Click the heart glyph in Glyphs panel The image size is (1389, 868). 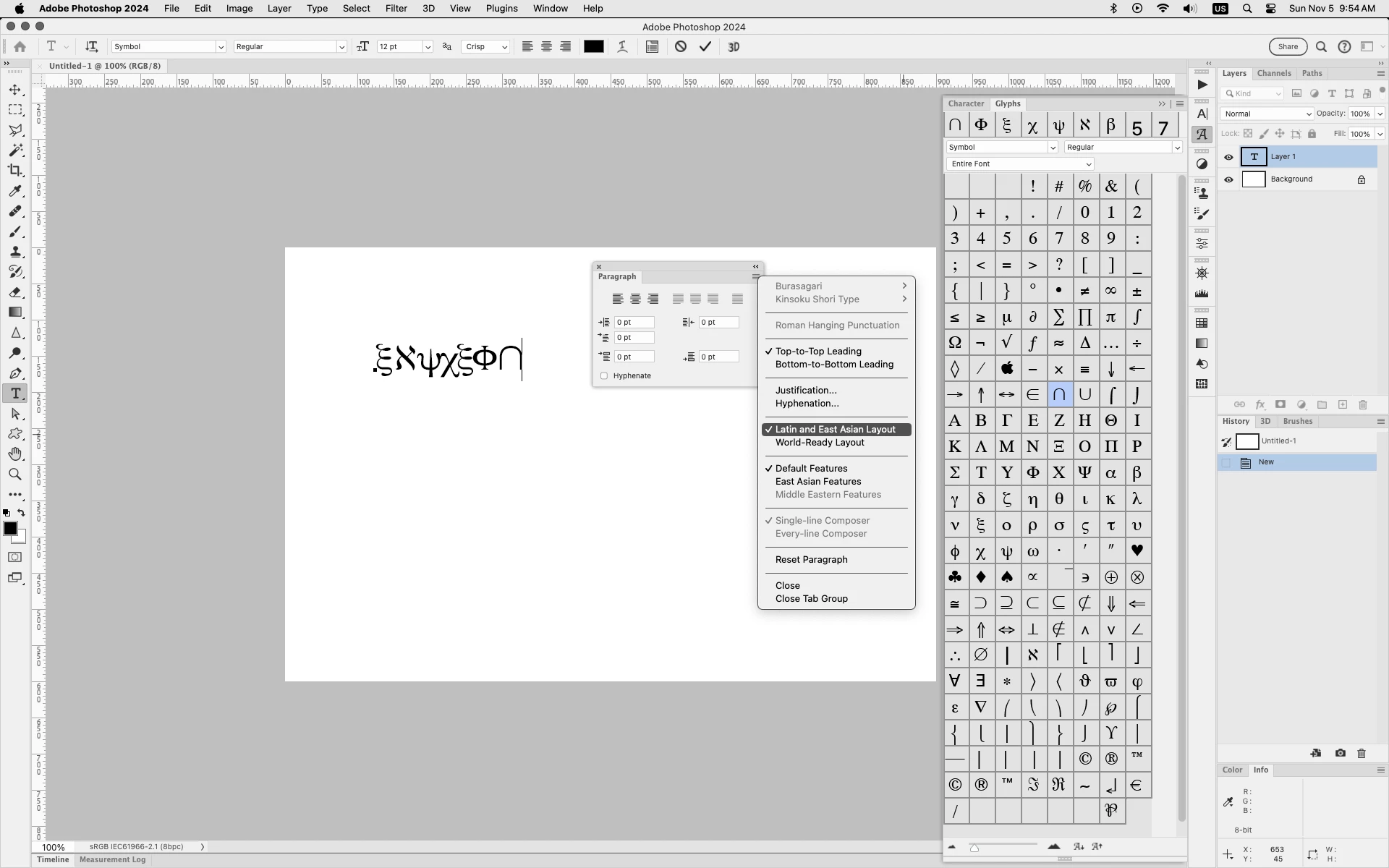1137,551
